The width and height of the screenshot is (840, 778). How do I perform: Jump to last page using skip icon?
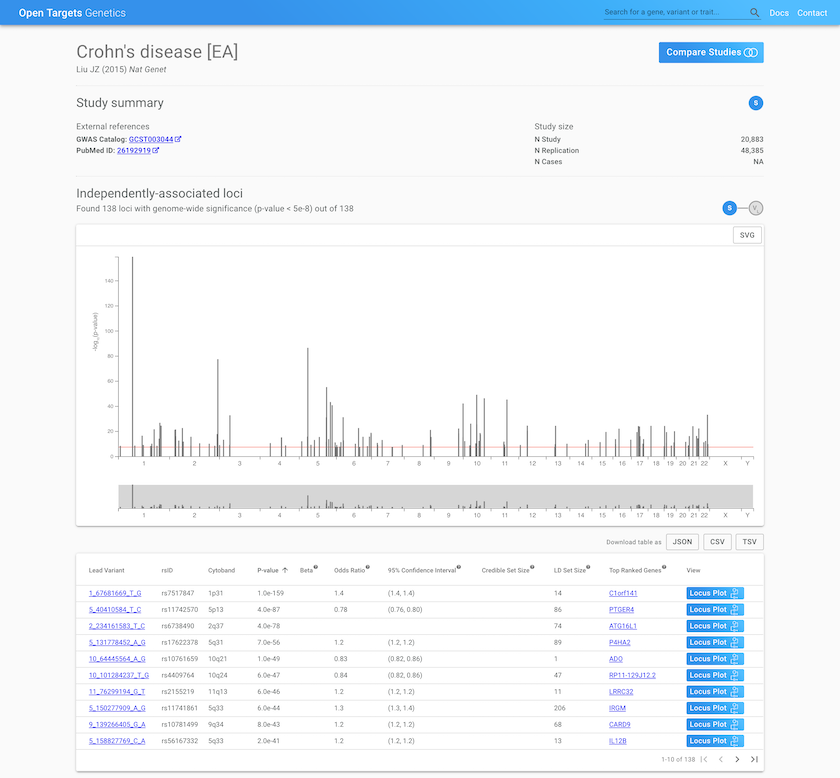click(x=753, y=759)
